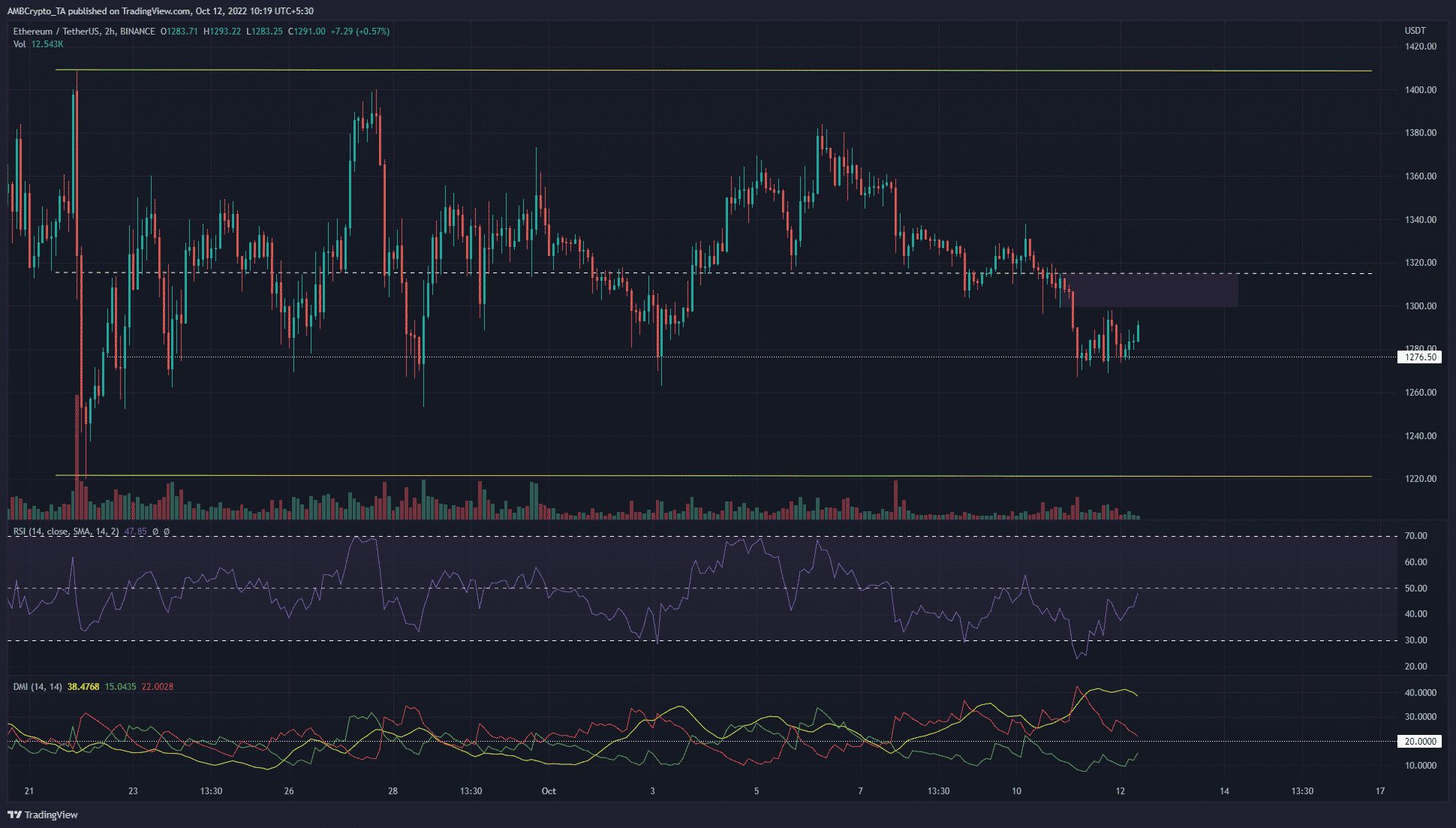Click the USDT currency label on price axis
This screenshot has height=828, width=1456.
pos(1415,31)
